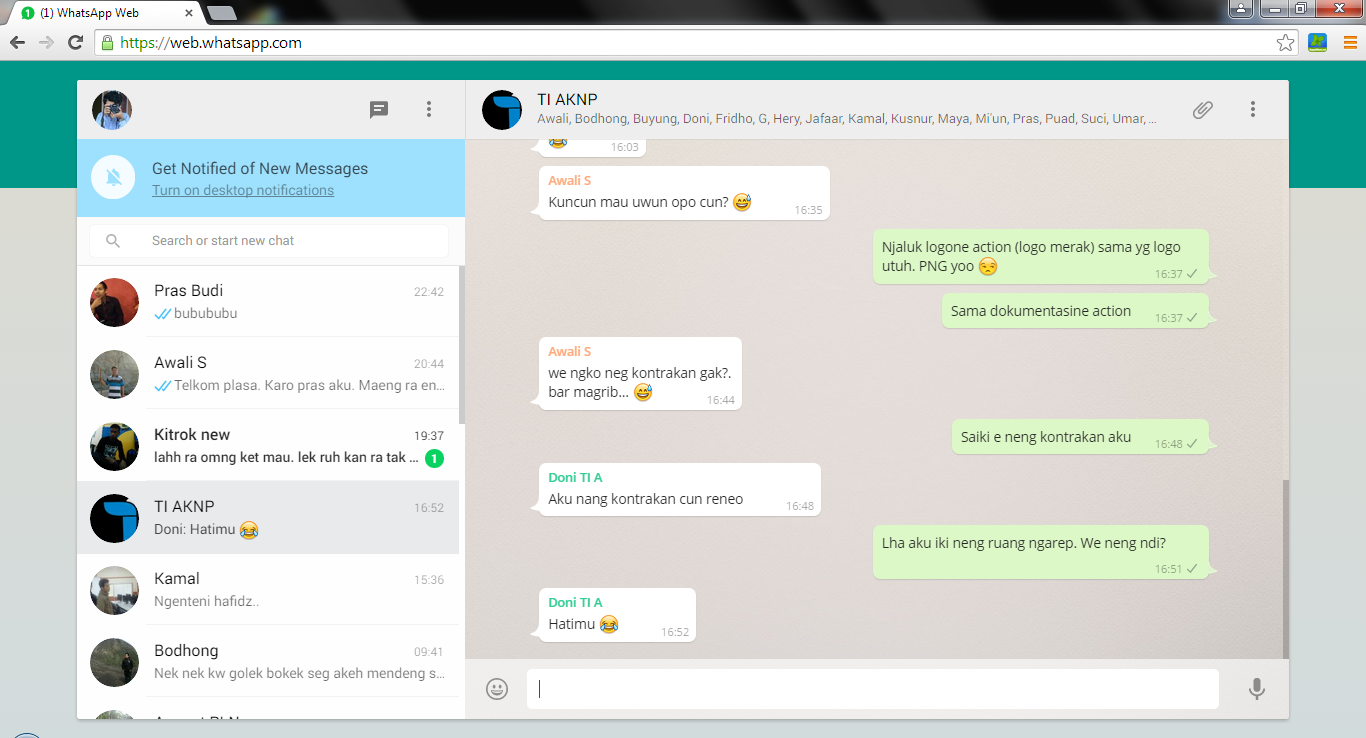
Task: Open Chrome menu hamburger icon
Action: [1350, 43]
